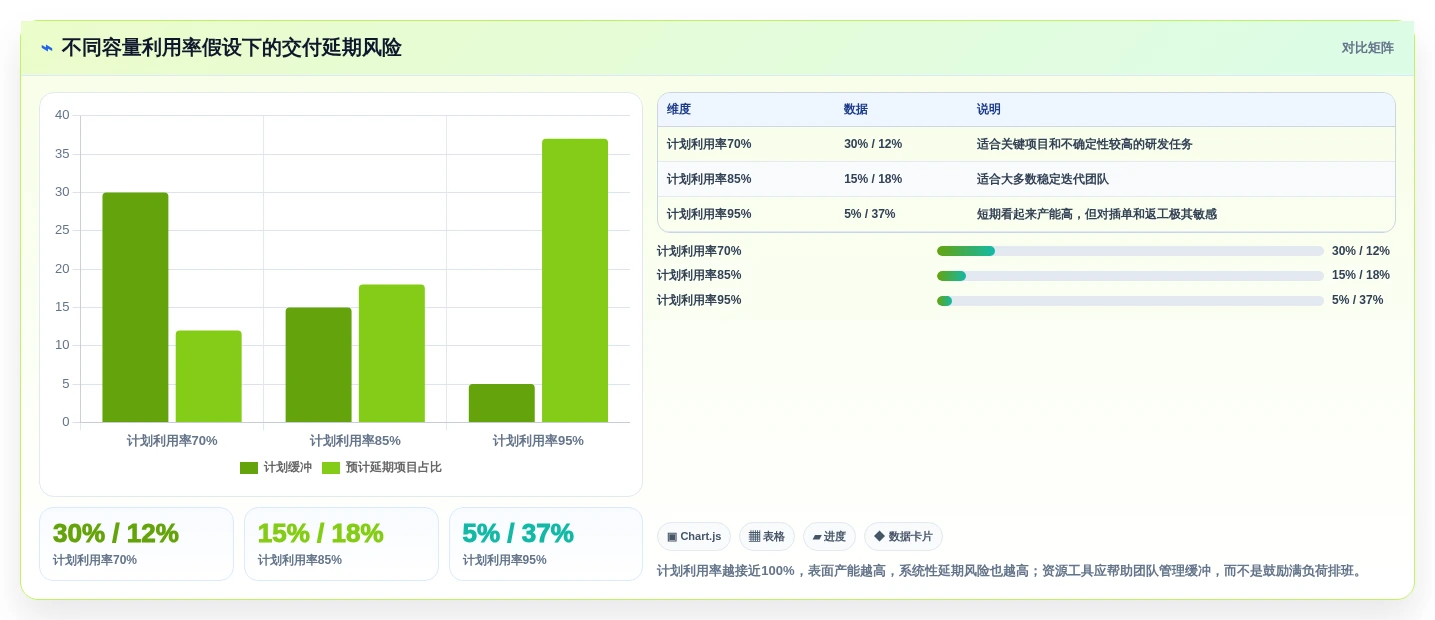The height and width of the screenshot is (620, 1435).
Task: Click the 预计延期 bar for 计划利用率85%
Action: pyautogui.click(x=392, y=353)
